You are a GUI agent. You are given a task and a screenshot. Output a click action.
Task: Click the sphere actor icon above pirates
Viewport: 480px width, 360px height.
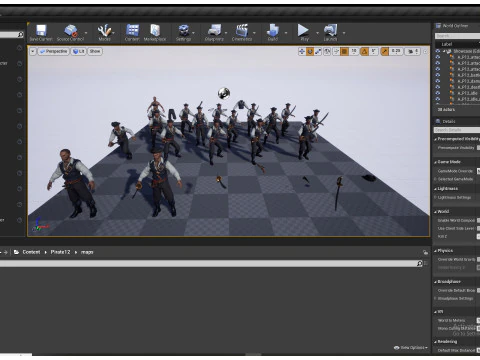click(224, 93)
